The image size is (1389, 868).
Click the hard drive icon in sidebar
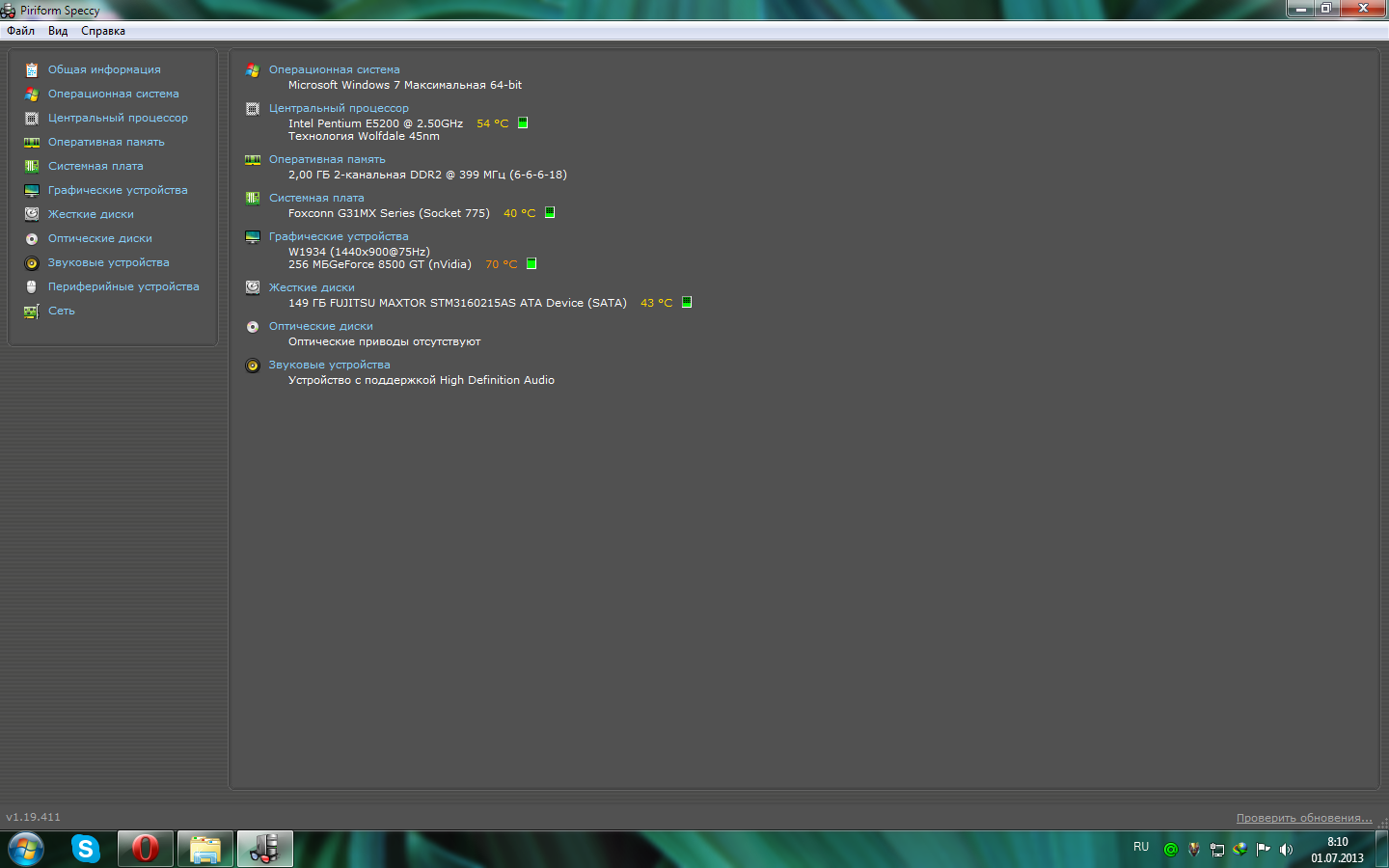point(32,214)
